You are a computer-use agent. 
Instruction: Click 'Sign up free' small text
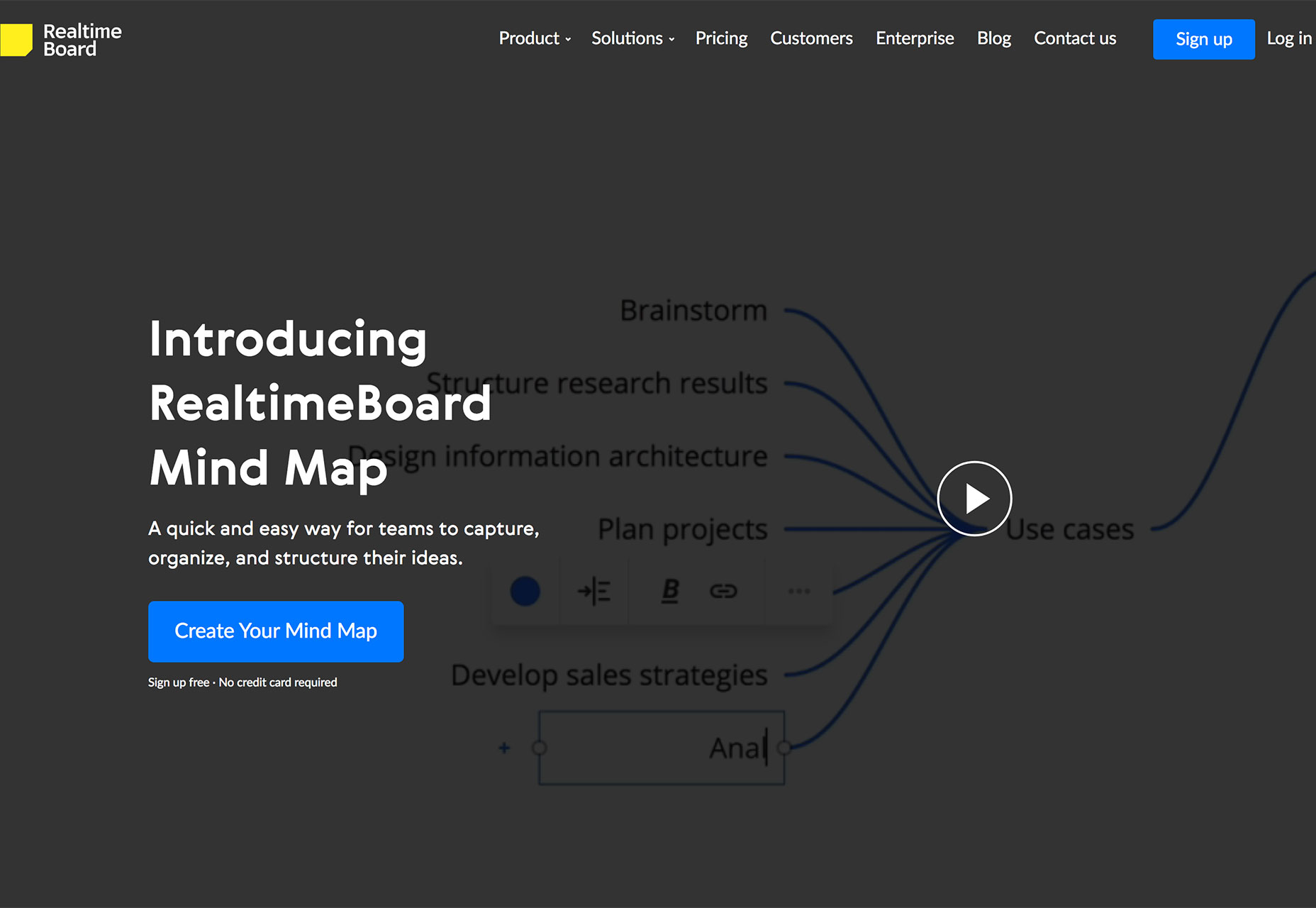click(179, 682)
